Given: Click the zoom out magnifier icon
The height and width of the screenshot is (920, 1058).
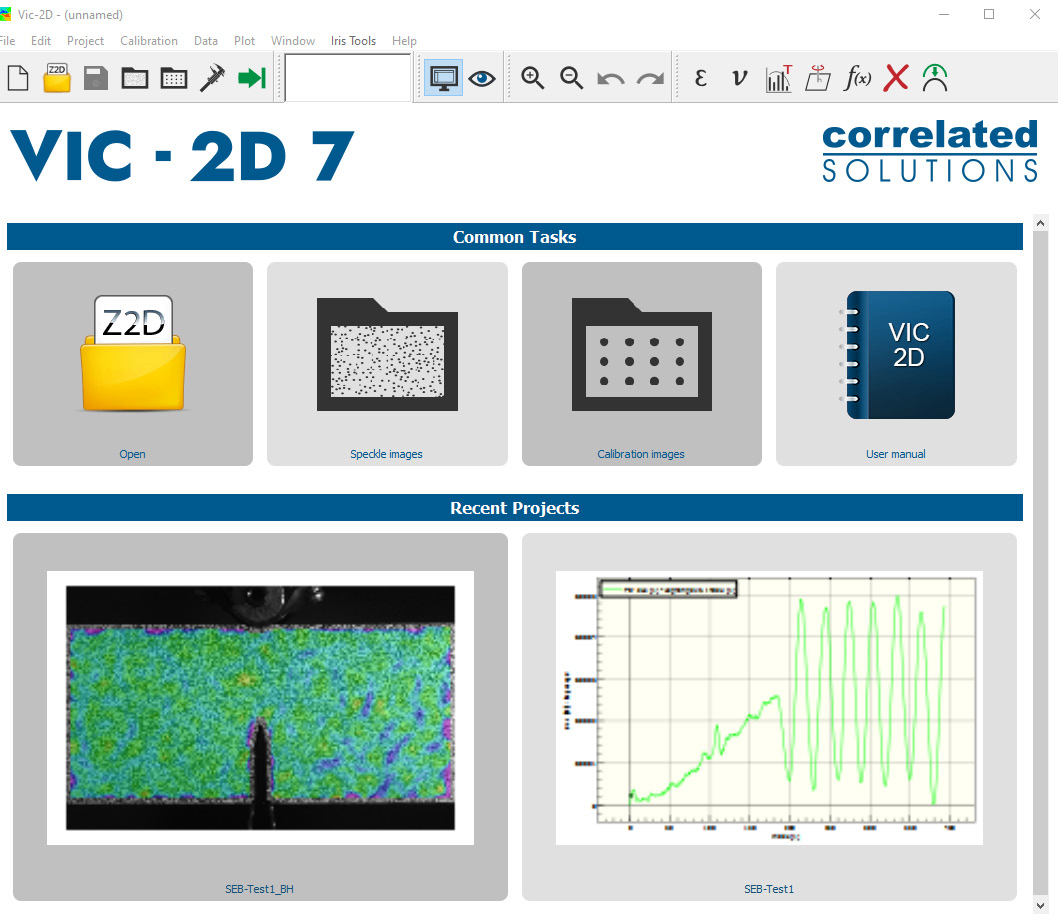Looking at the screenshot, I should click(572, 78).
